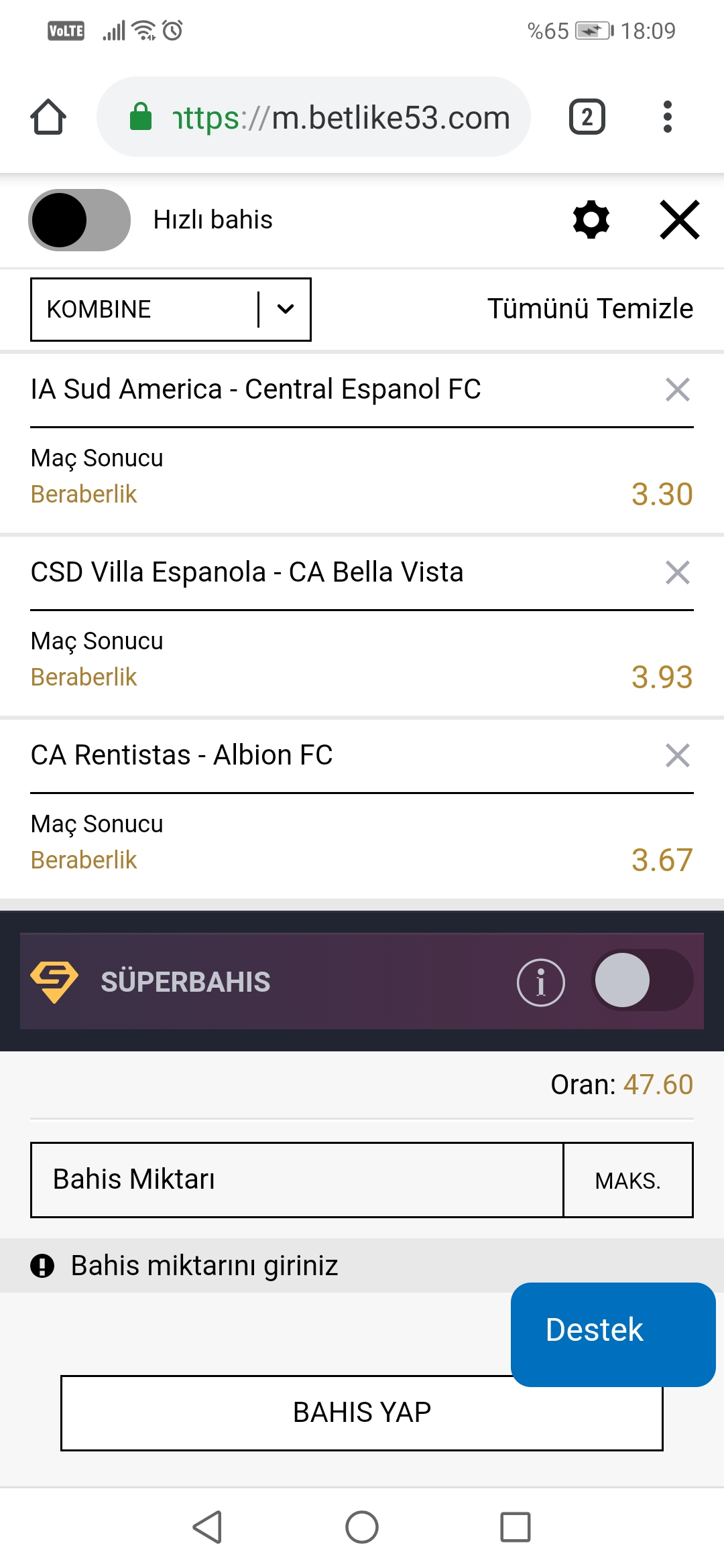
Task: Expand the KOMBINE bet type dropdown
Action: (171, 310)
